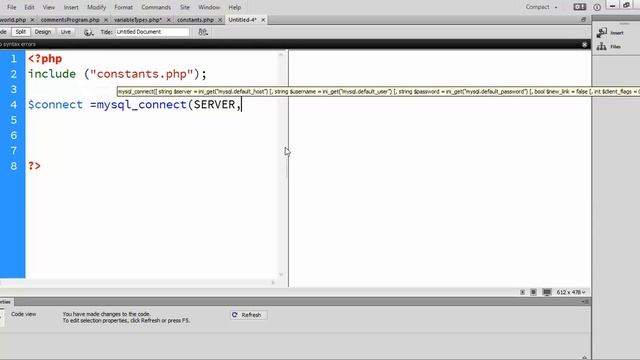Open the Window menu
Screen dimensions: 640x360
209,7
